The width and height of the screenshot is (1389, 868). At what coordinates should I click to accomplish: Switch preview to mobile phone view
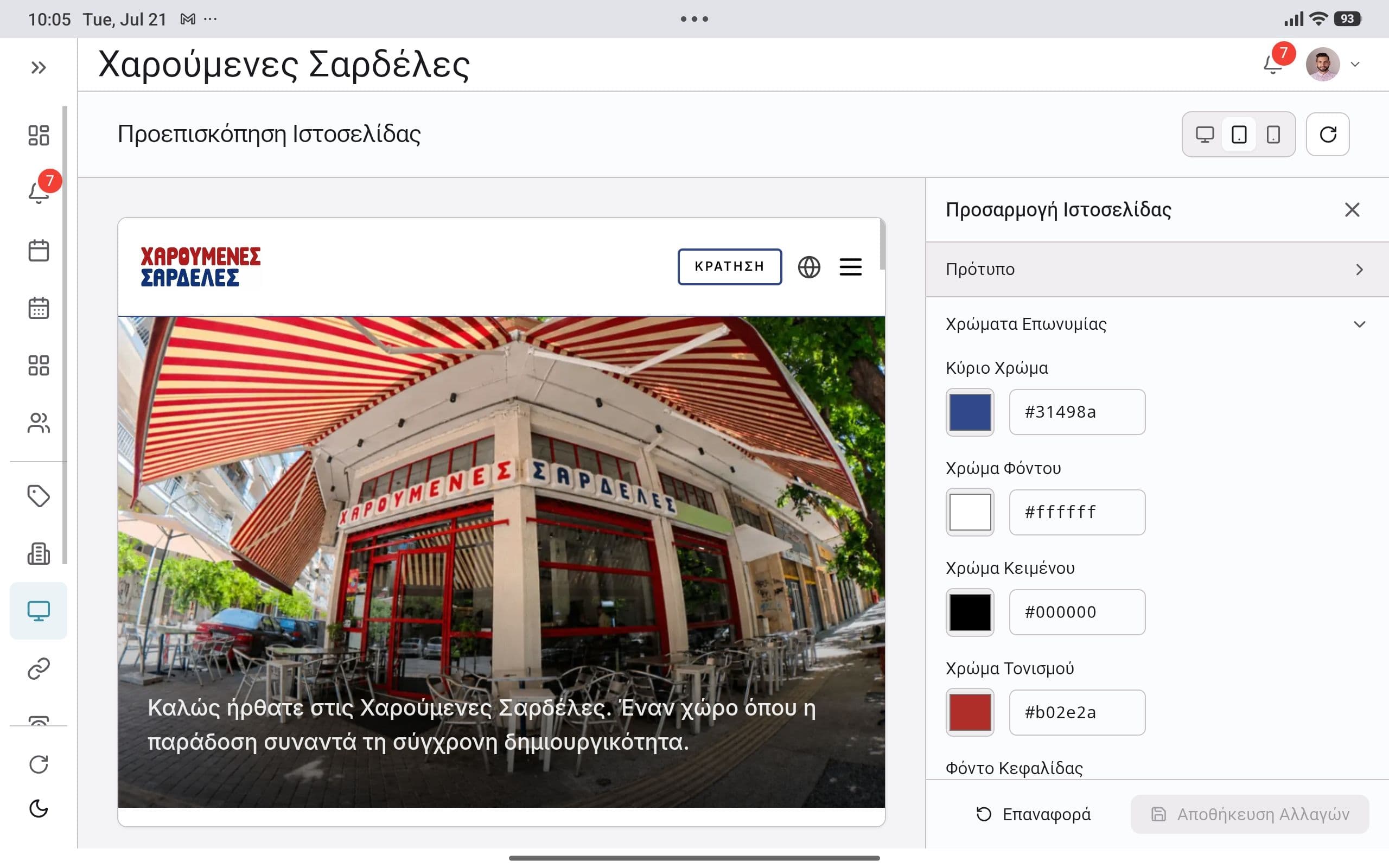[x=1273, y=135]
